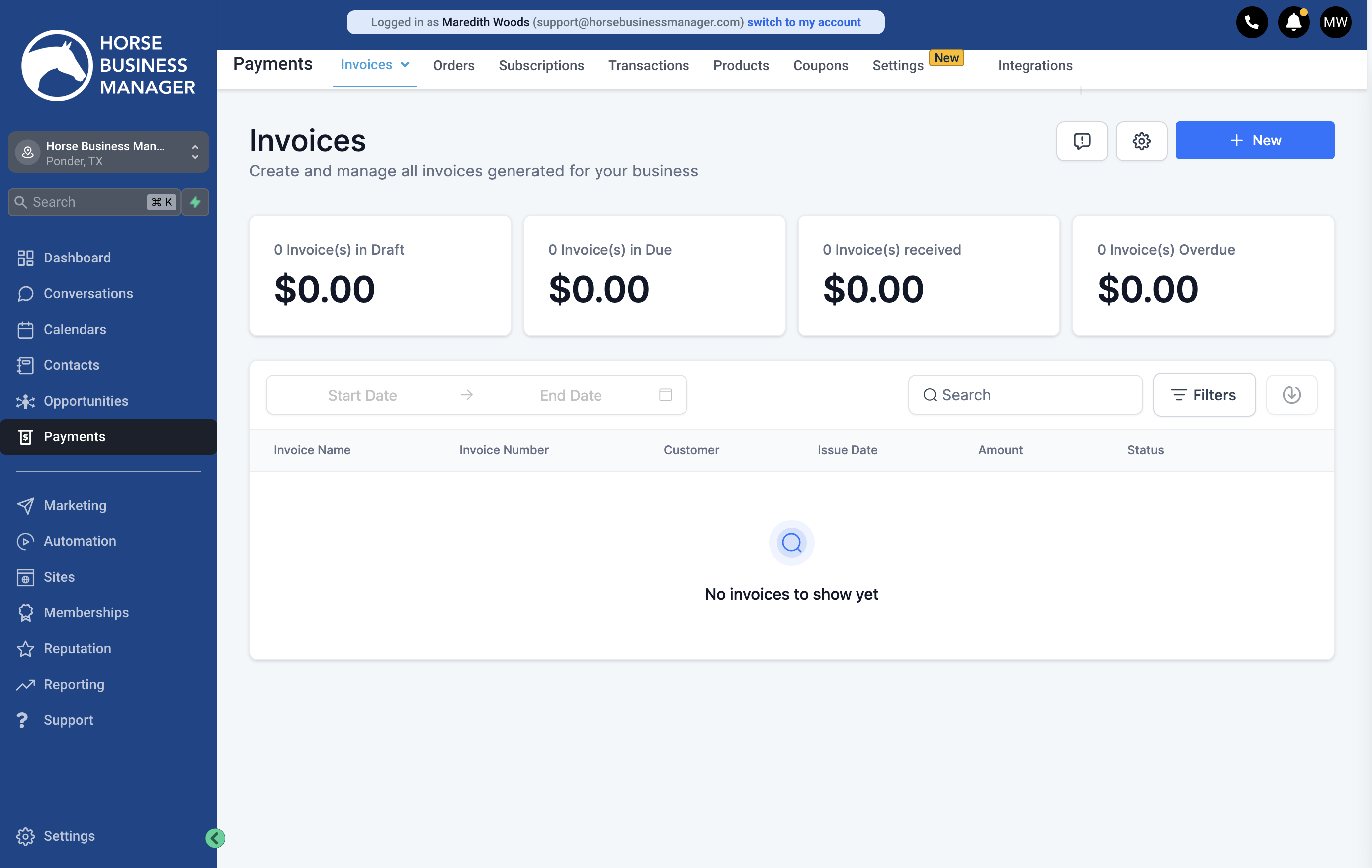
Task: Click the Invoice Number column header
Action: pos(504,450)
